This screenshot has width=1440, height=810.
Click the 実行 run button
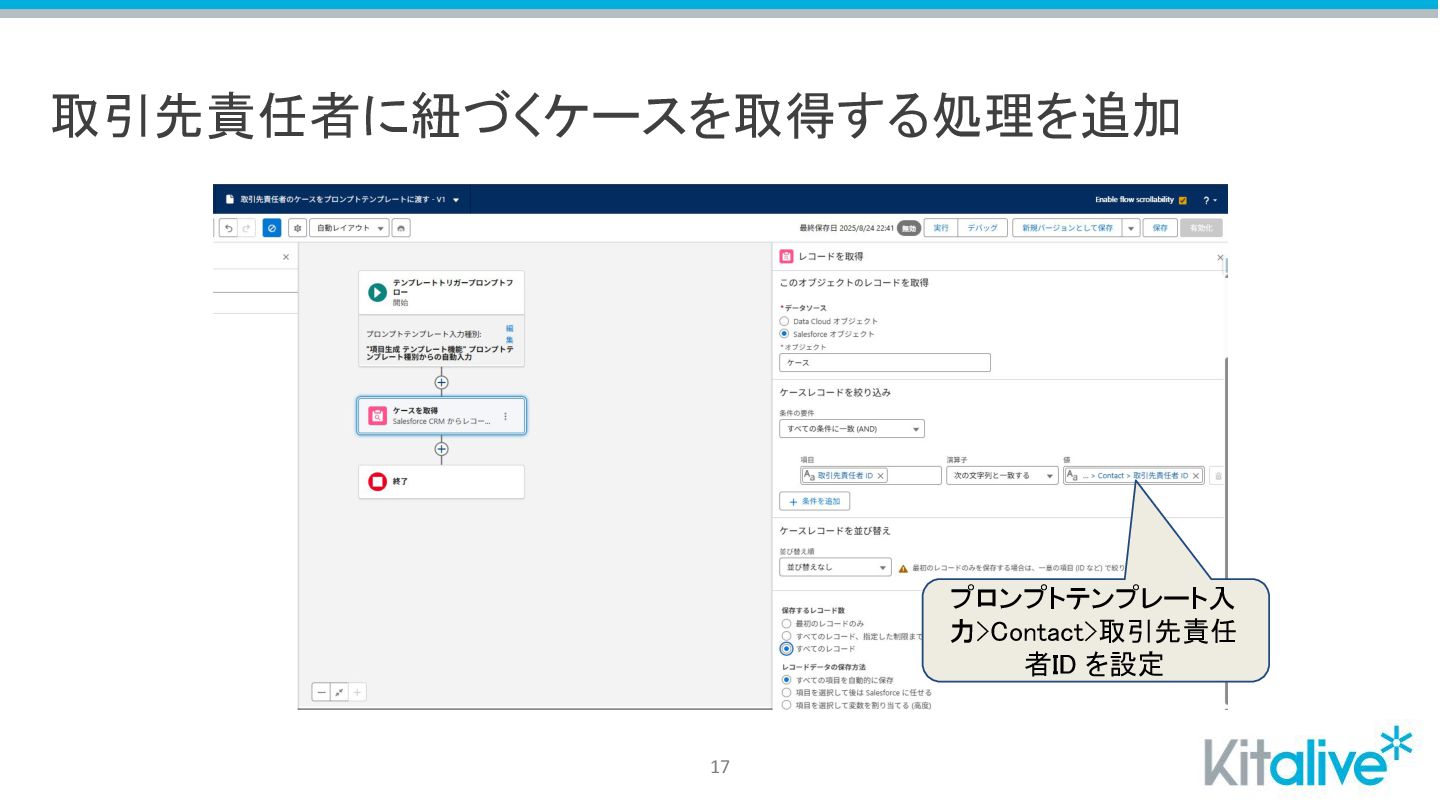click(x=940, y=228)
